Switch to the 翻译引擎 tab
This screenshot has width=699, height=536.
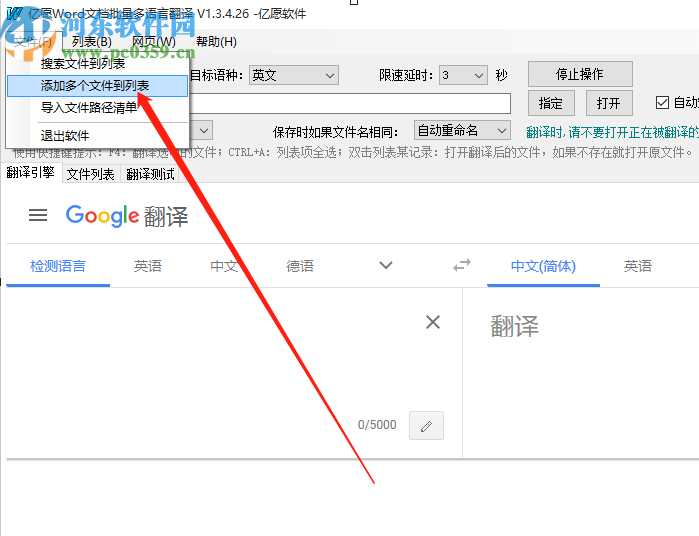click(30, 173)
